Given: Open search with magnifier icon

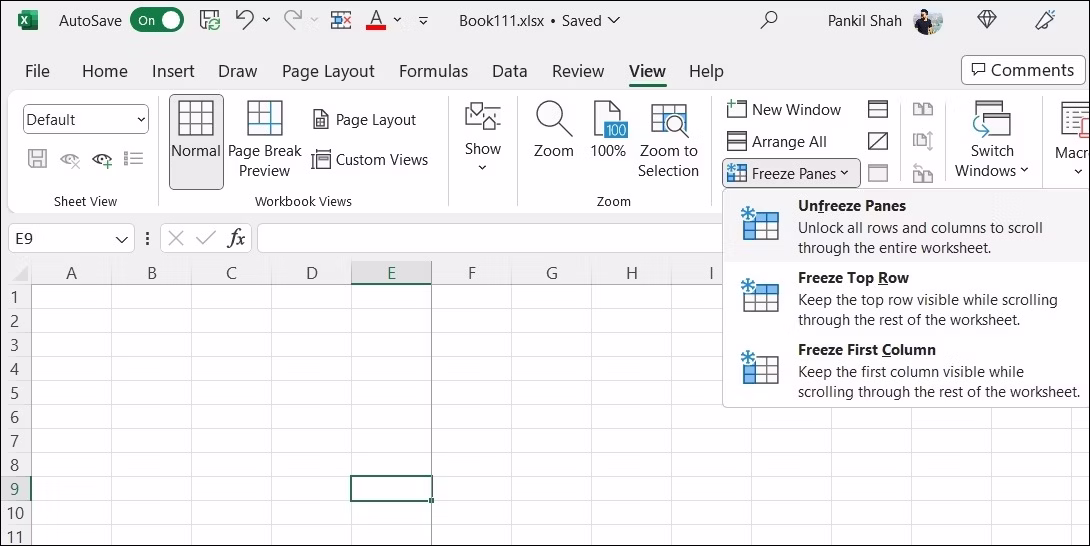Looking at the screenshot, I should point(769,20).
